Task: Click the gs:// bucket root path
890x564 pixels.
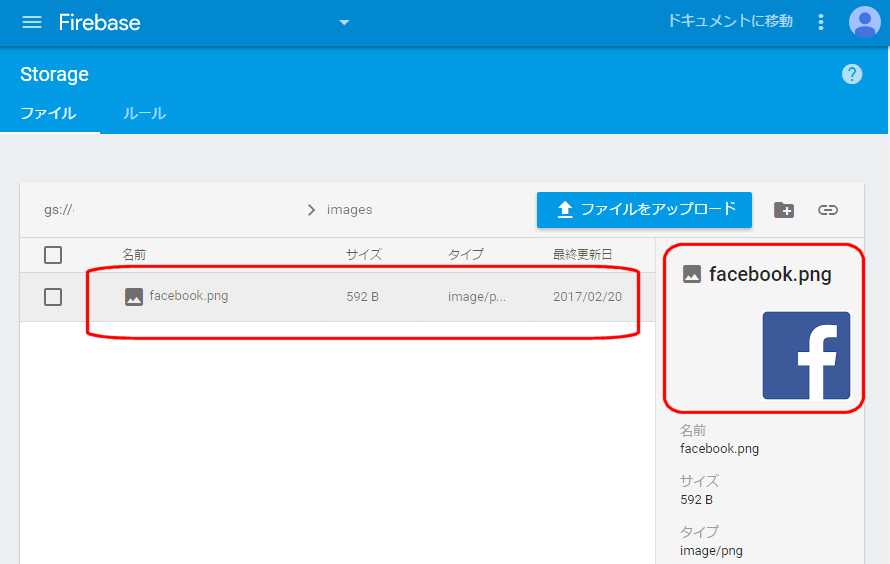Action: pyautogui.click(x=59, y=209)
